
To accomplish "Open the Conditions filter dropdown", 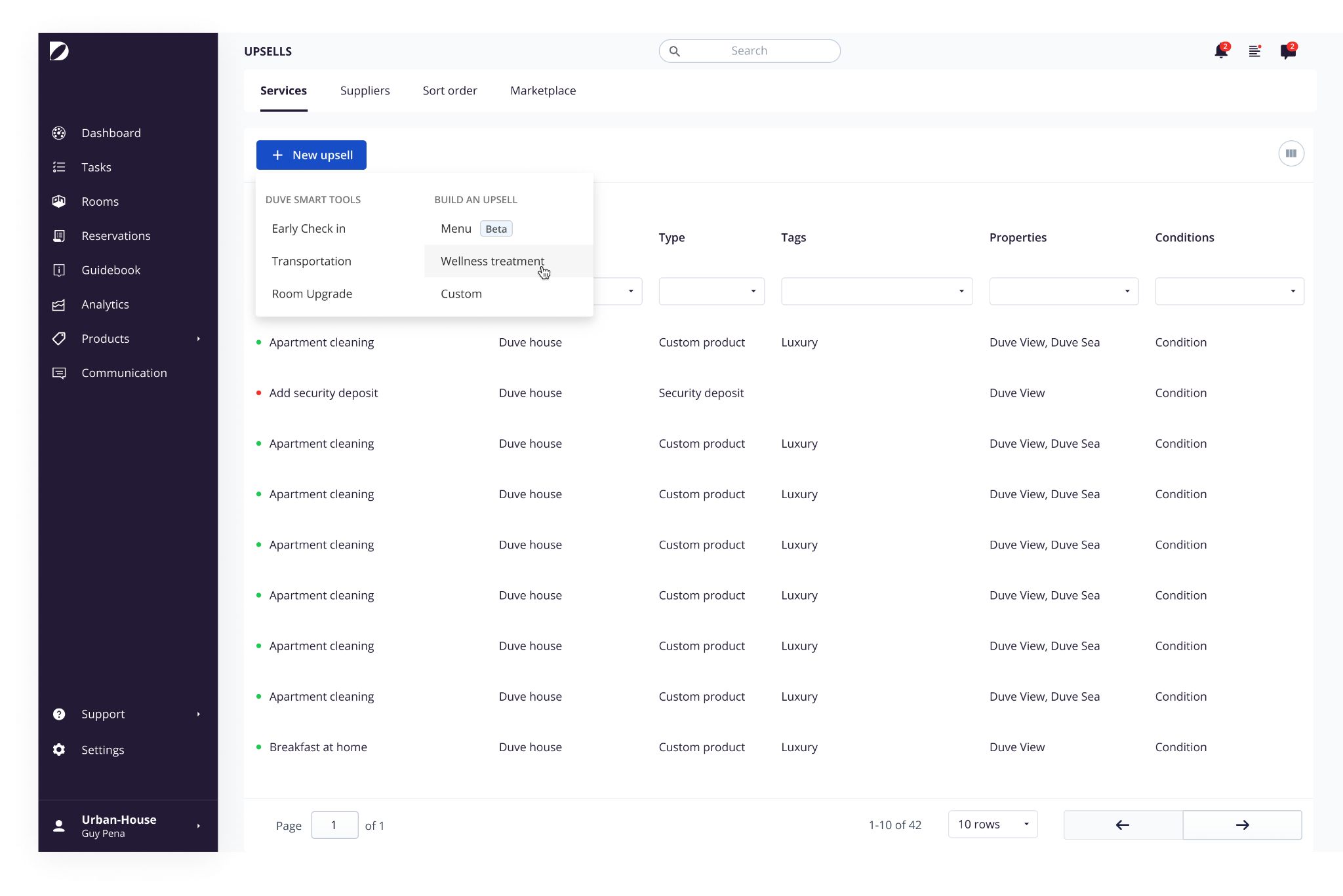I will [1230, 291].
